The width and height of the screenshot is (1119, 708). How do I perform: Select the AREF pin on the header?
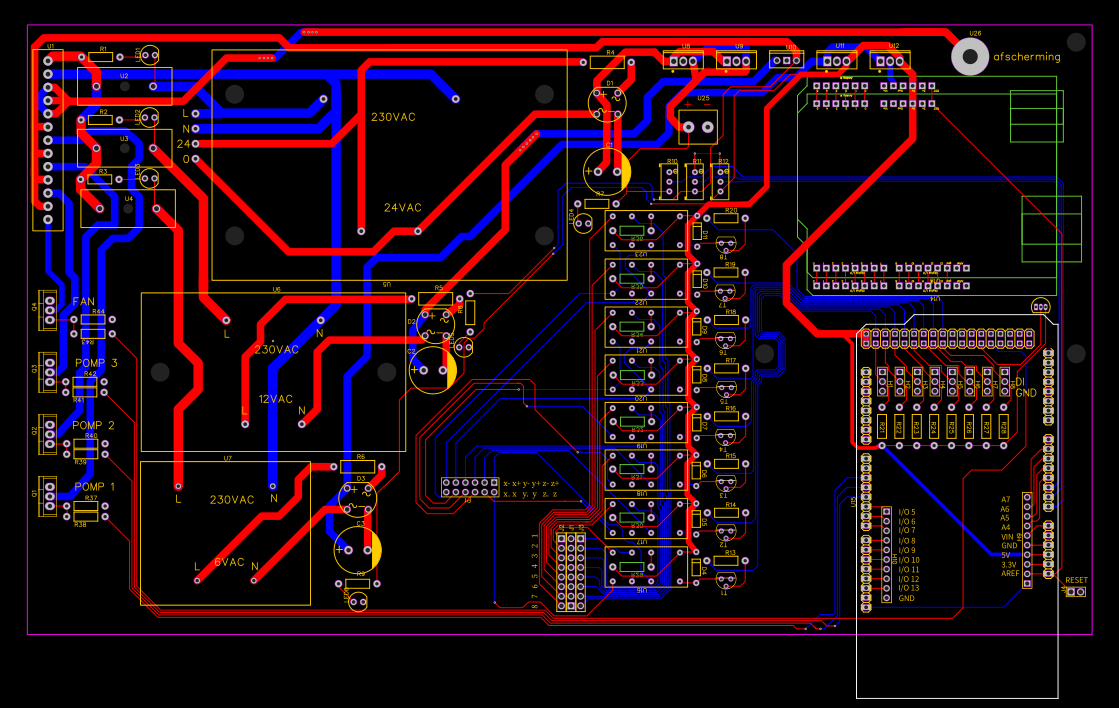pos(1027,573)
